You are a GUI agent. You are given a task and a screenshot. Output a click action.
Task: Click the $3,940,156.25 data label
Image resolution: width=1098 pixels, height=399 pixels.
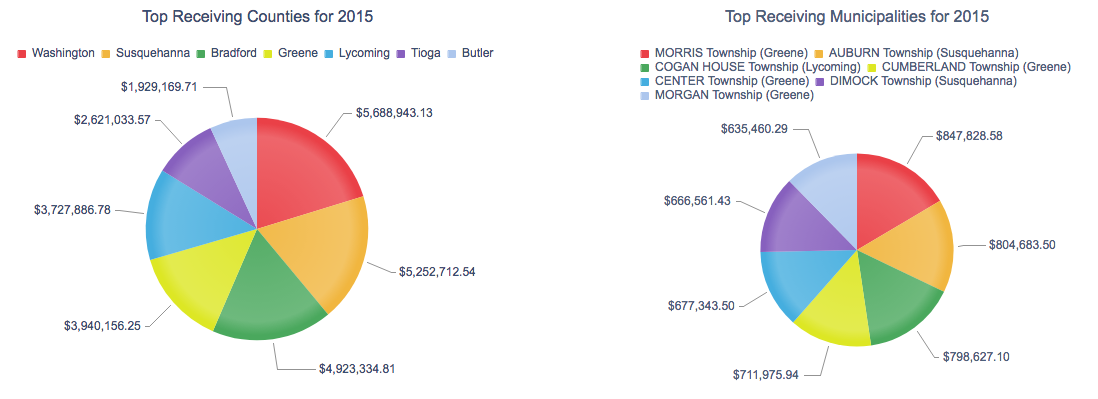105,326
